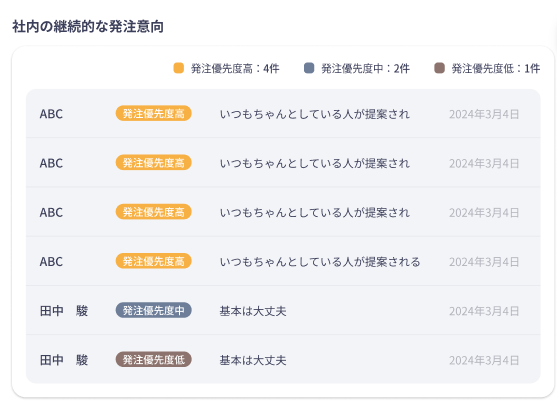Image resolution: width=557 pixels, height=405 pixels.
Task: Click the date in the 発注優先度中 row
Action: pos(484,311)
